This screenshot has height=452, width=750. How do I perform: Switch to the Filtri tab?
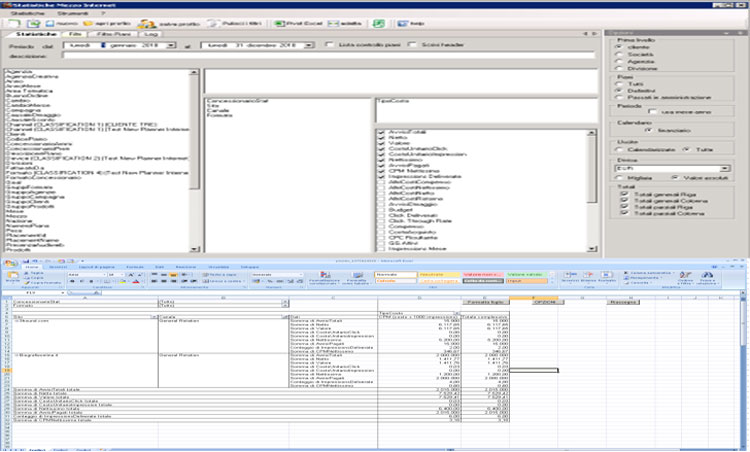click(76, 34)
